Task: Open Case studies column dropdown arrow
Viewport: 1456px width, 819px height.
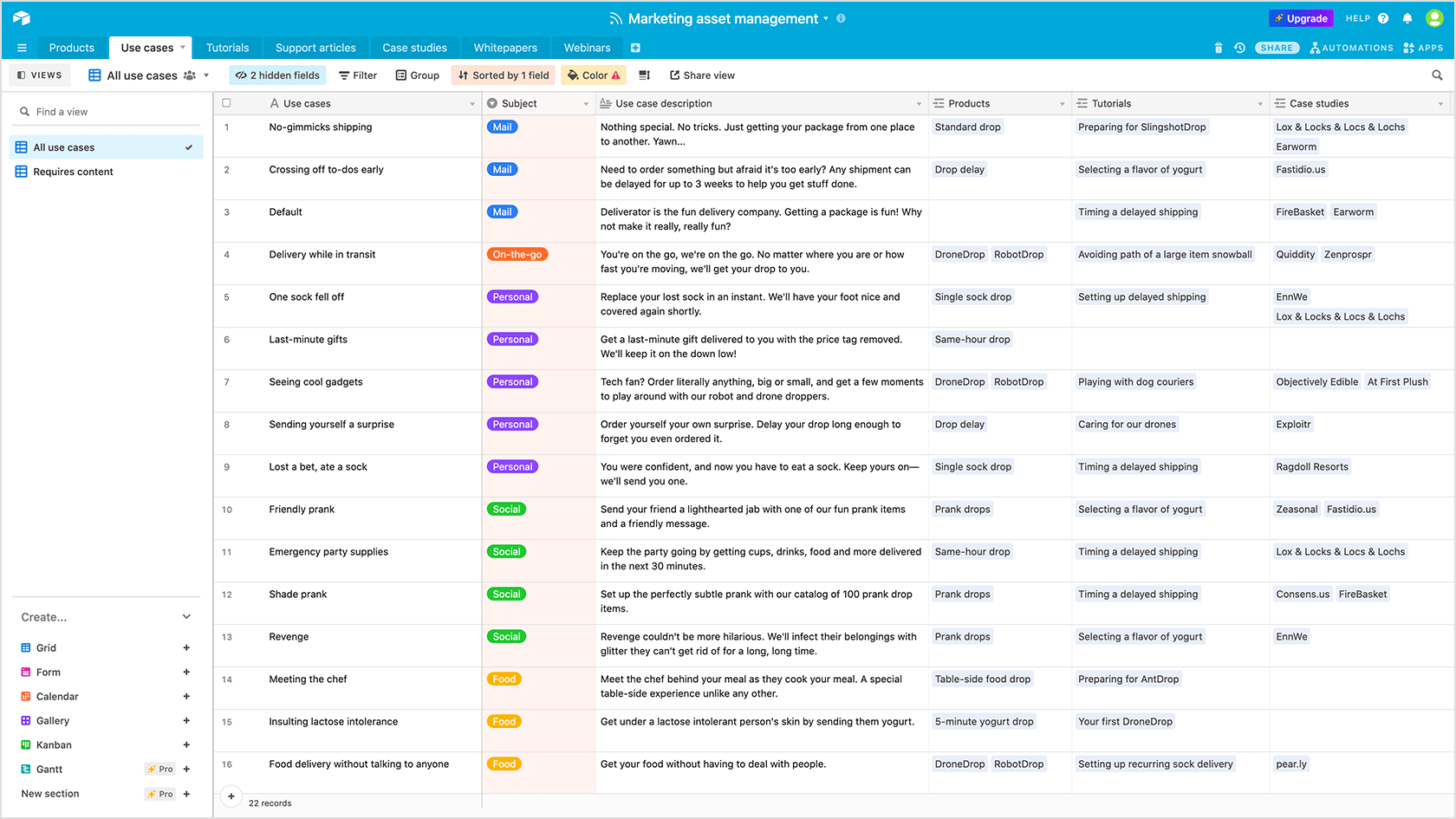Action: click(1440, 104)
